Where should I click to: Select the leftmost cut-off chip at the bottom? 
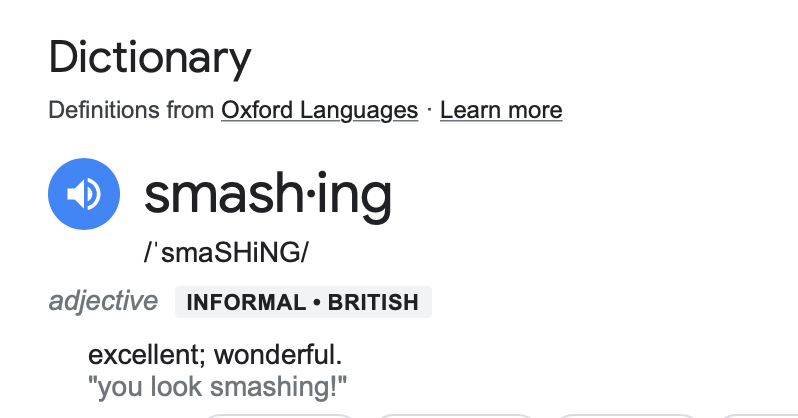pos(280,414)
